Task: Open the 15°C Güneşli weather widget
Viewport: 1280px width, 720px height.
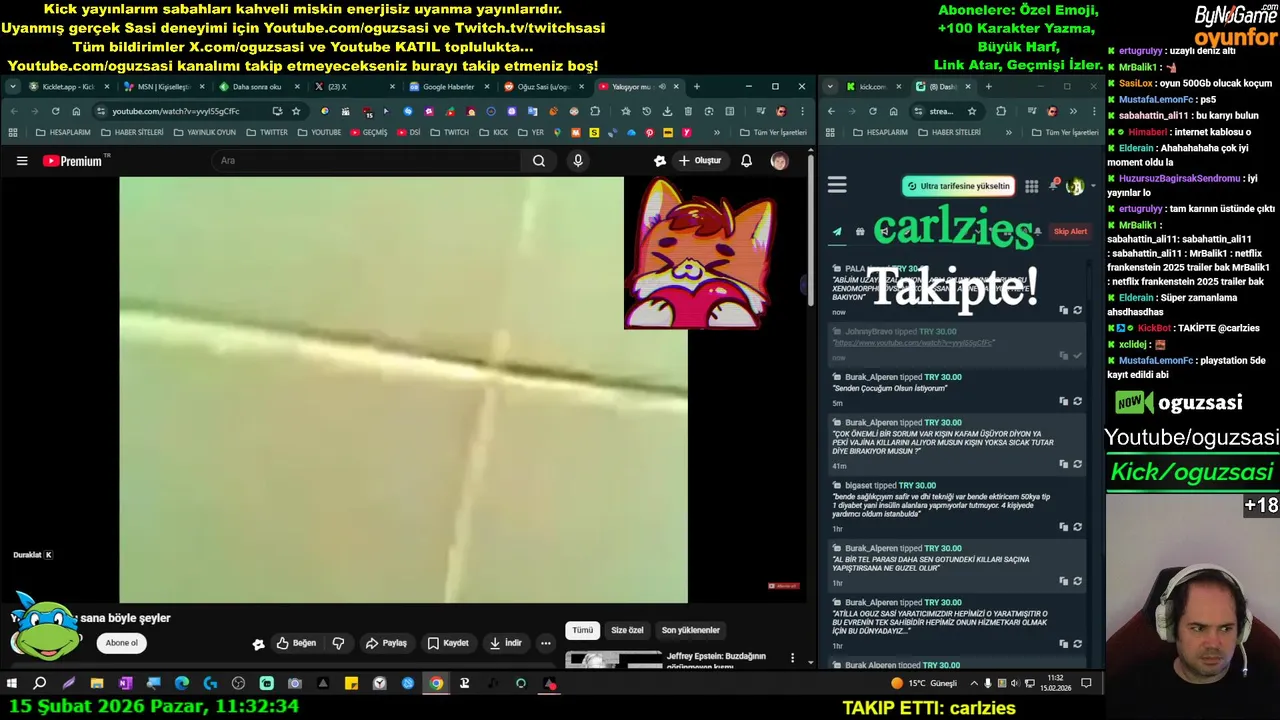Action: pos(924,684)
